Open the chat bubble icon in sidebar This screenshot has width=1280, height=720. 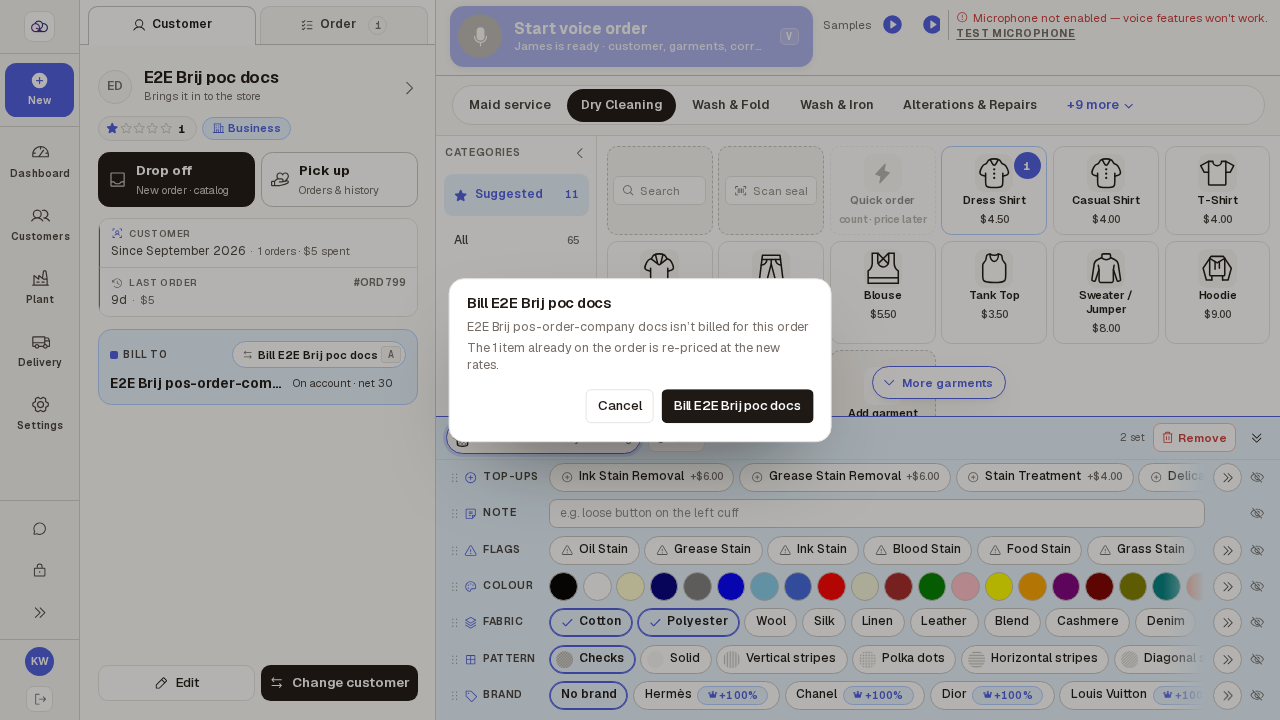[40, 529]
